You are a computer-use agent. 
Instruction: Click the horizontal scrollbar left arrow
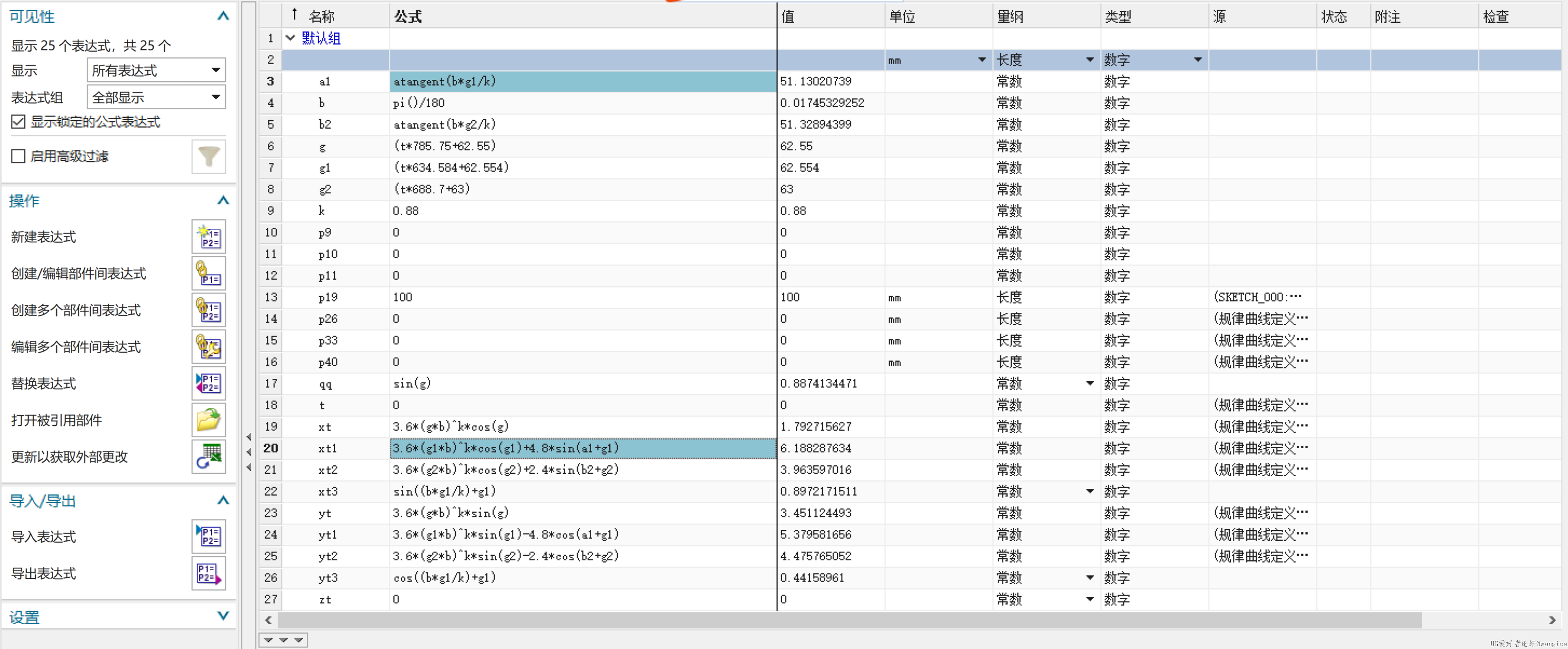(268, 620)
